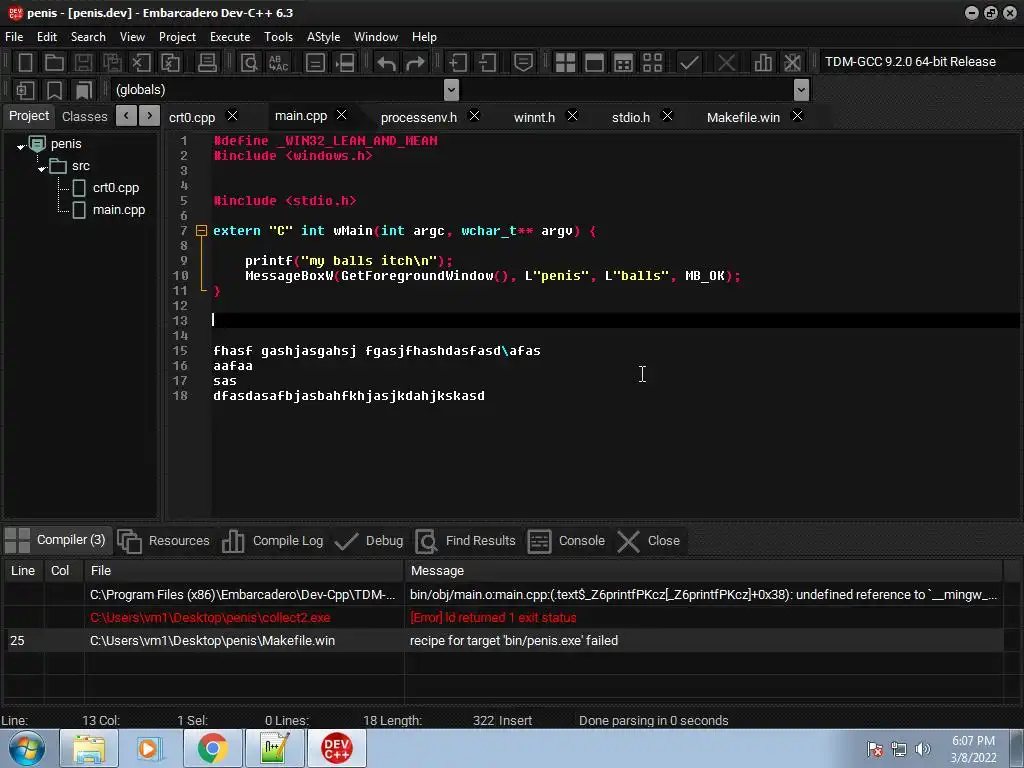Screen dimensions: 1024x768
Task: Open the View menu
Action: click(x=132, y=37)
